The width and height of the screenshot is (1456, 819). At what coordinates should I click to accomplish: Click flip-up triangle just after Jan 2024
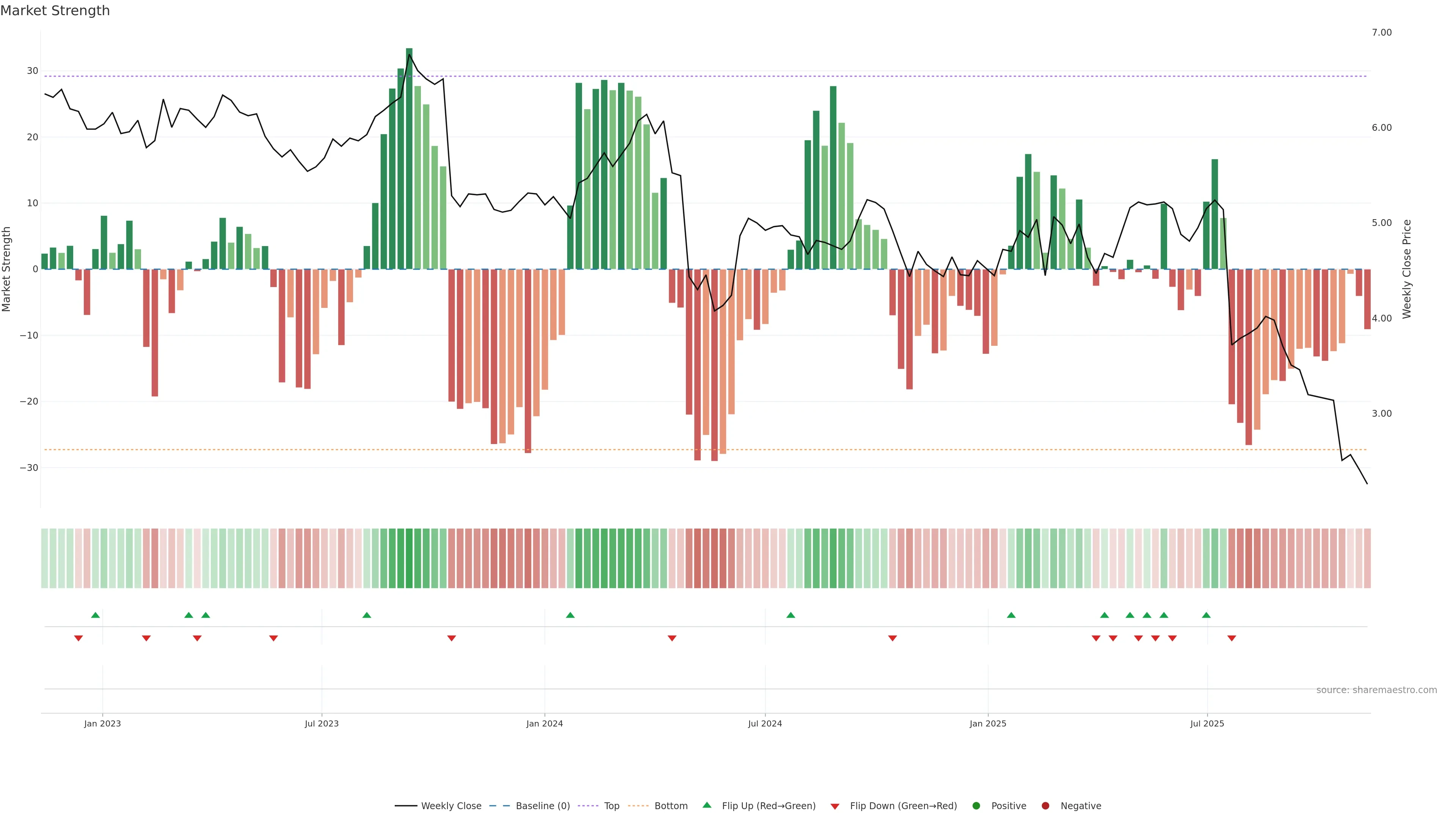click(x=570, y=615)
